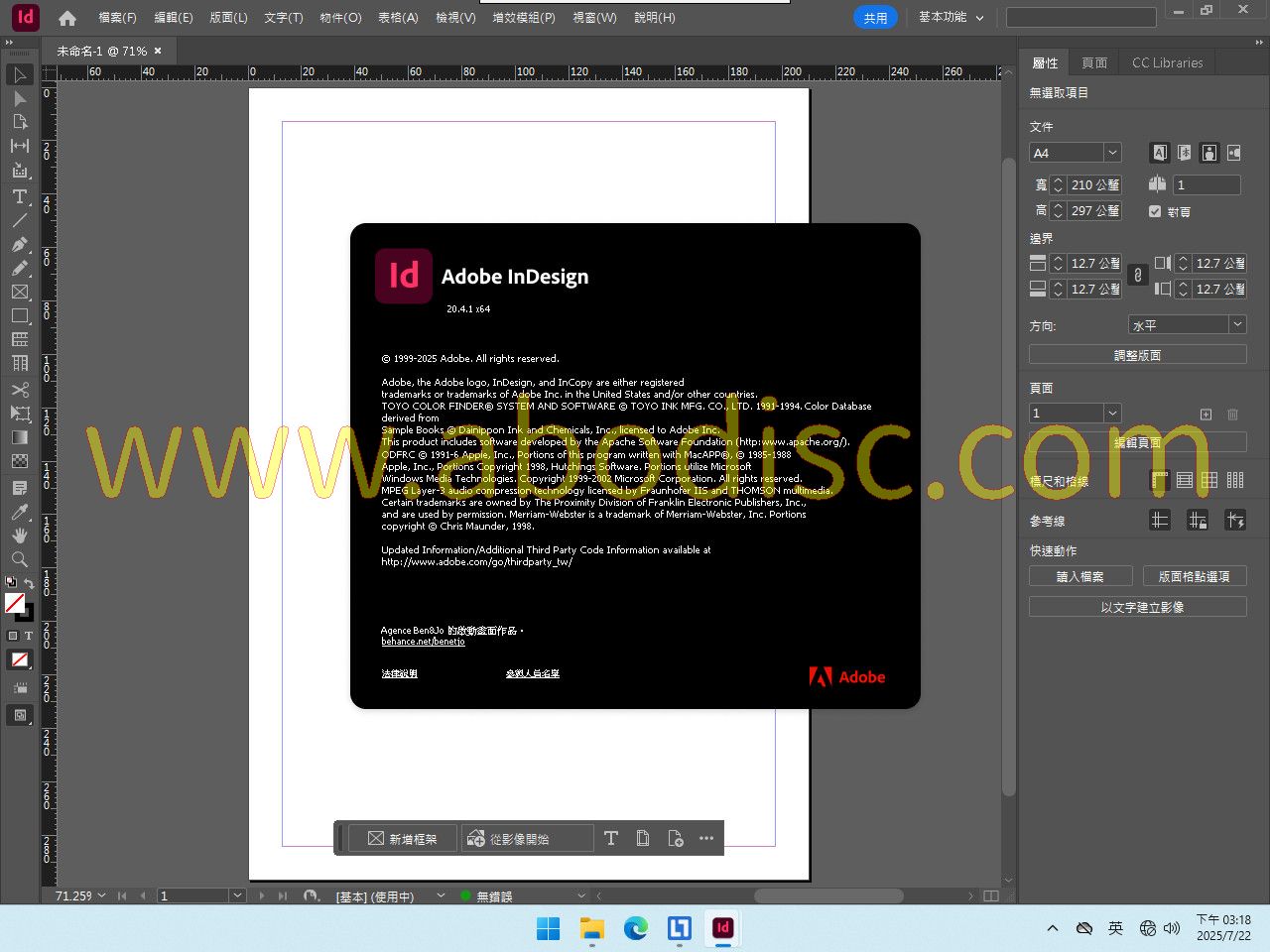Click the smart guides icon

click(x=1235, y=520)
